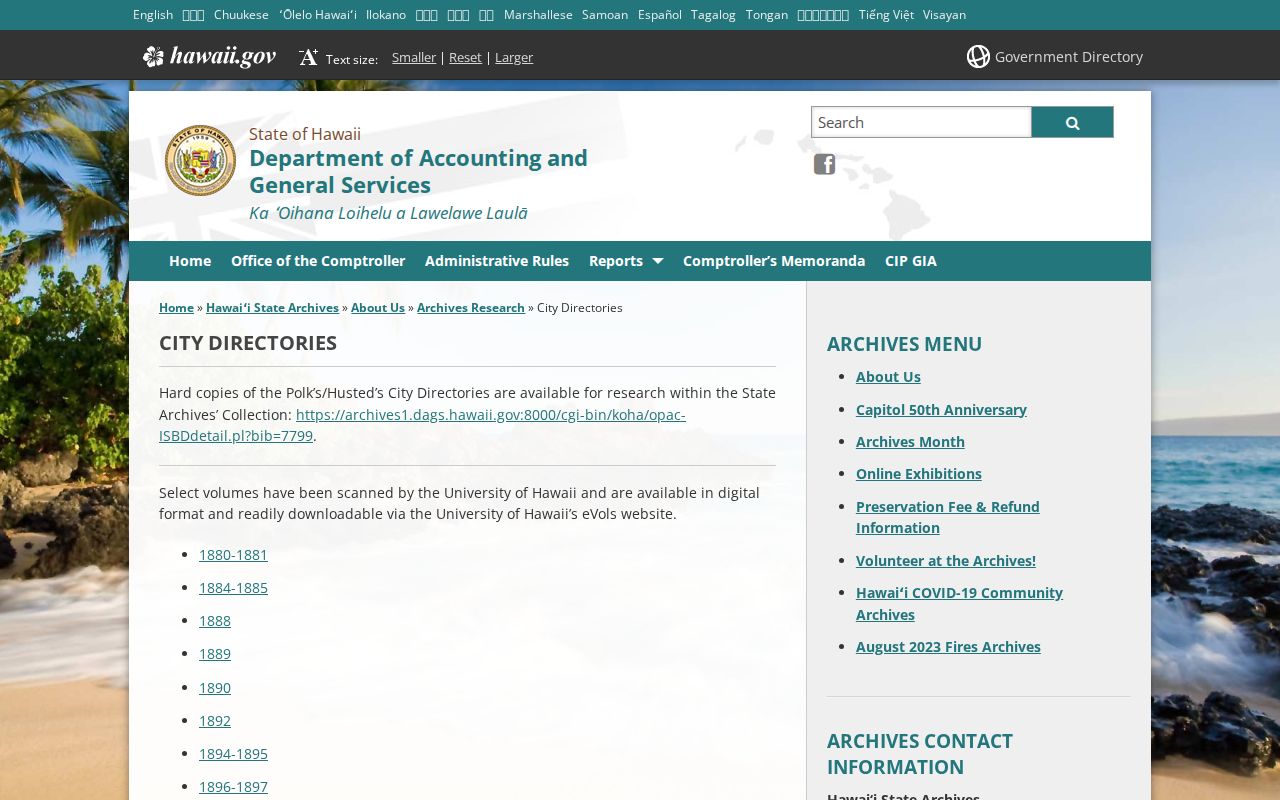
Task: Open the 1890 directory volume
Action: coord(215,688)
